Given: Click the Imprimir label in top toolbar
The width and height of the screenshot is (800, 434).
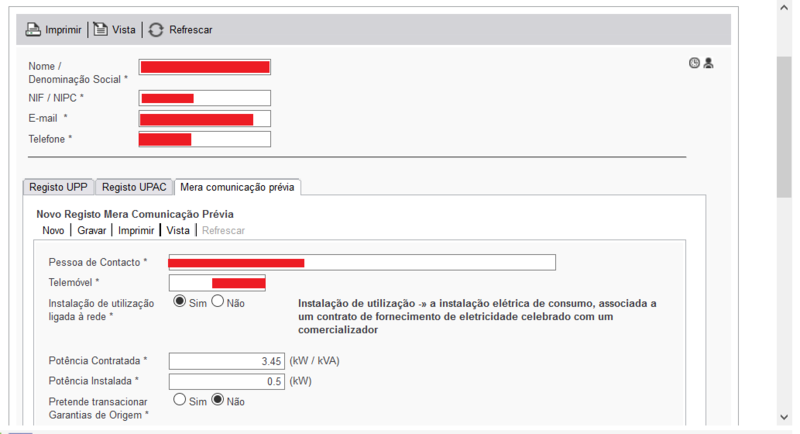Looking at the screenshot, I should [x=63, y=30].
